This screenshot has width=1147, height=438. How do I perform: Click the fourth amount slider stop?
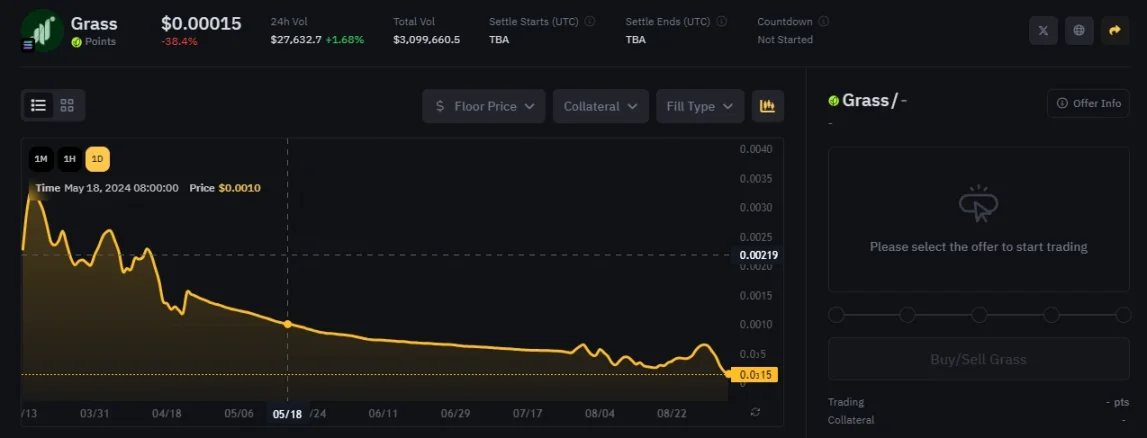(x=1051, y=315)
